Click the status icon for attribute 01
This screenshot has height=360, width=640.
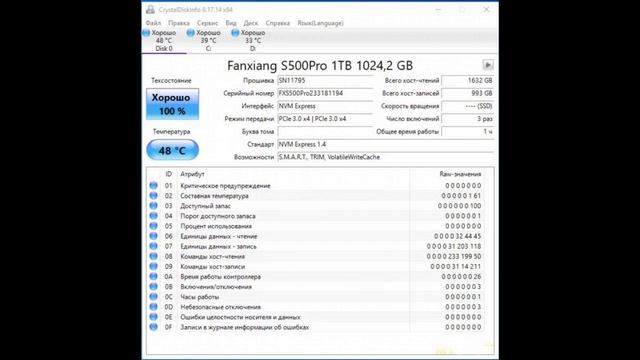[x=153, y=185]
